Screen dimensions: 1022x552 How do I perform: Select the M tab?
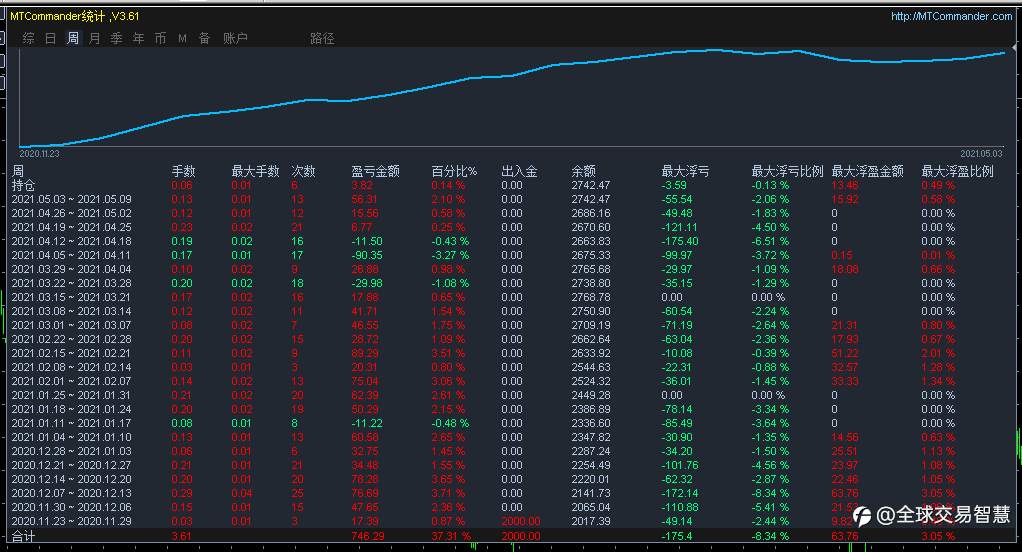pos(182,38)
